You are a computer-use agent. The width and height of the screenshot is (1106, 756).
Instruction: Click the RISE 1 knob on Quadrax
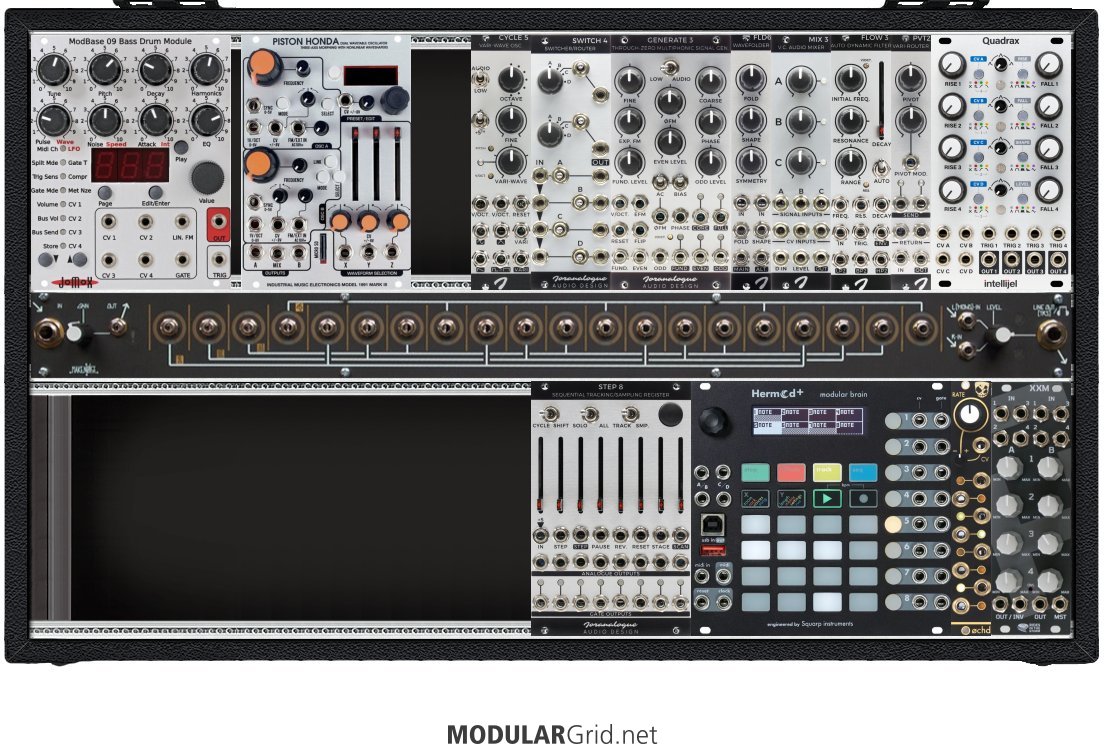[952, 65]
